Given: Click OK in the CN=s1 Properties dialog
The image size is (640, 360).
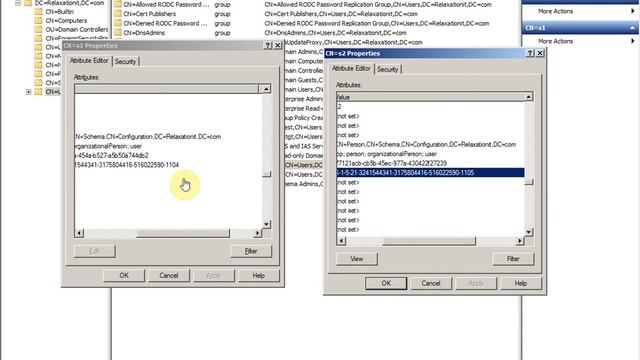Looking at the screenshot, I should 124,276.
